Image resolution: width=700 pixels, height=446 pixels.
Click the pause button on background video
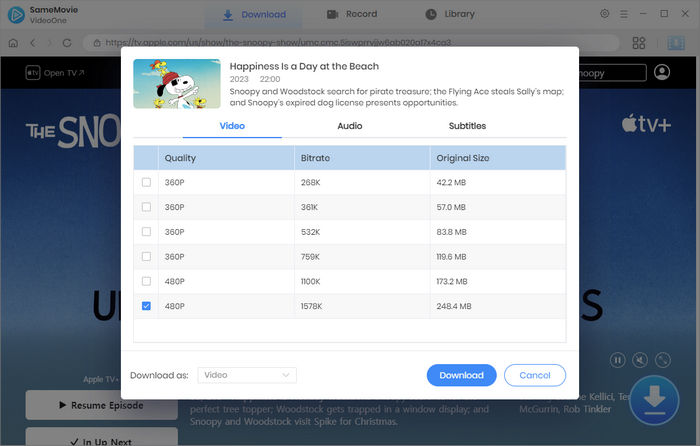(618, 360)
